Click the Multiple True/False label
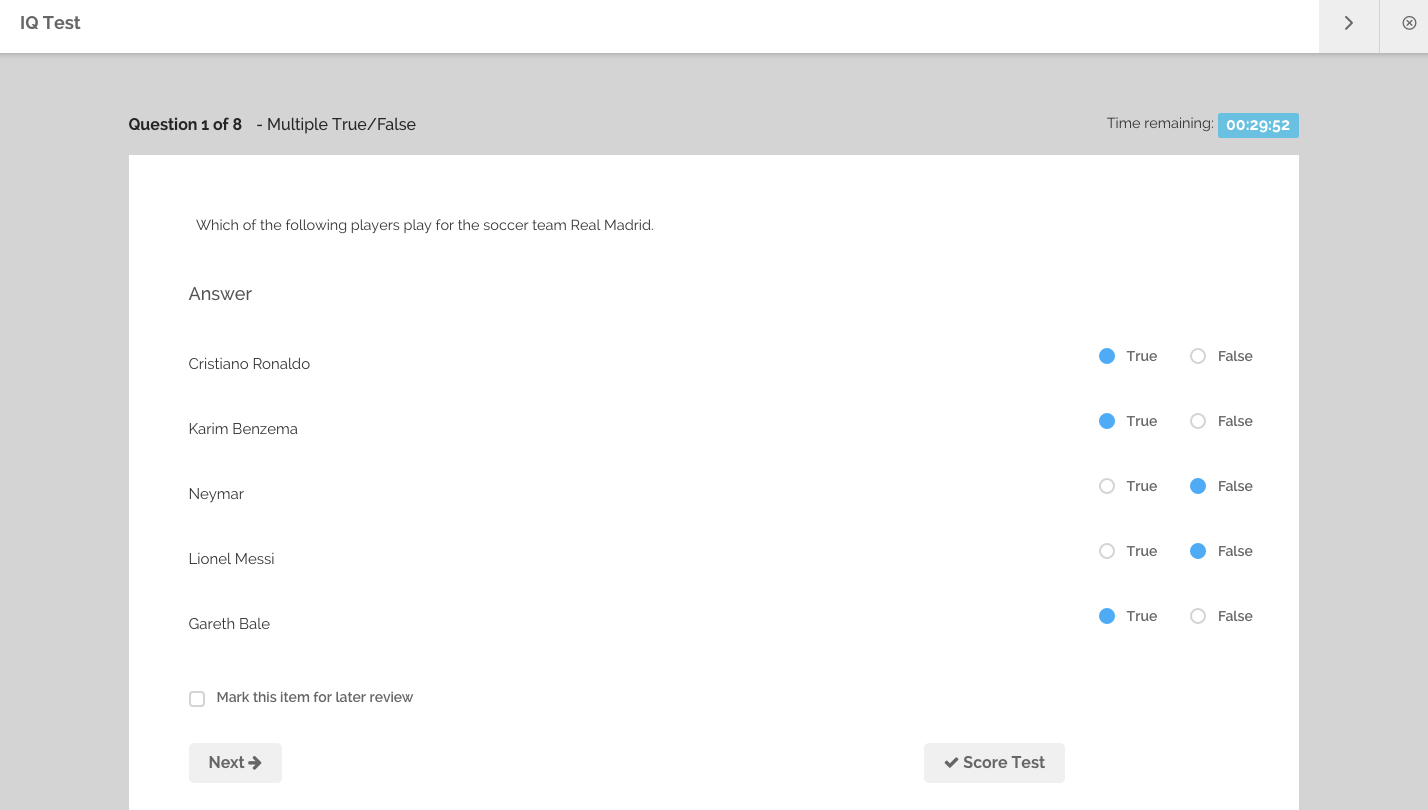1428x810 pixels. pyautogui.click(x=341, y=124)
